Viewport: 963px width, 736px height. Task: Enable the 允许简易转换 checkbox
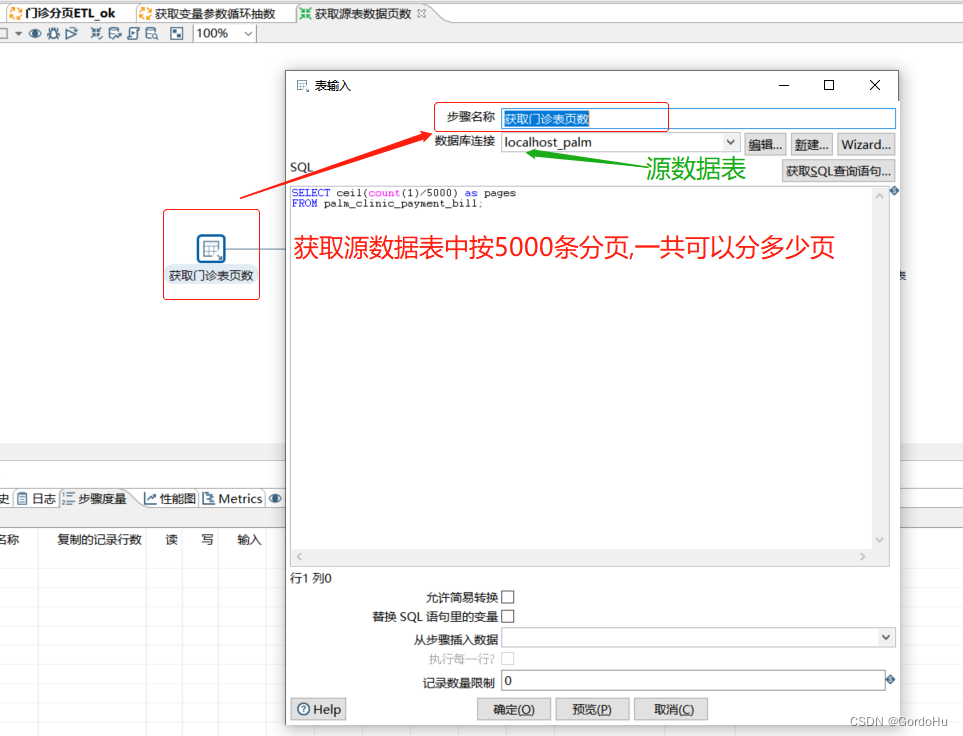508,597
